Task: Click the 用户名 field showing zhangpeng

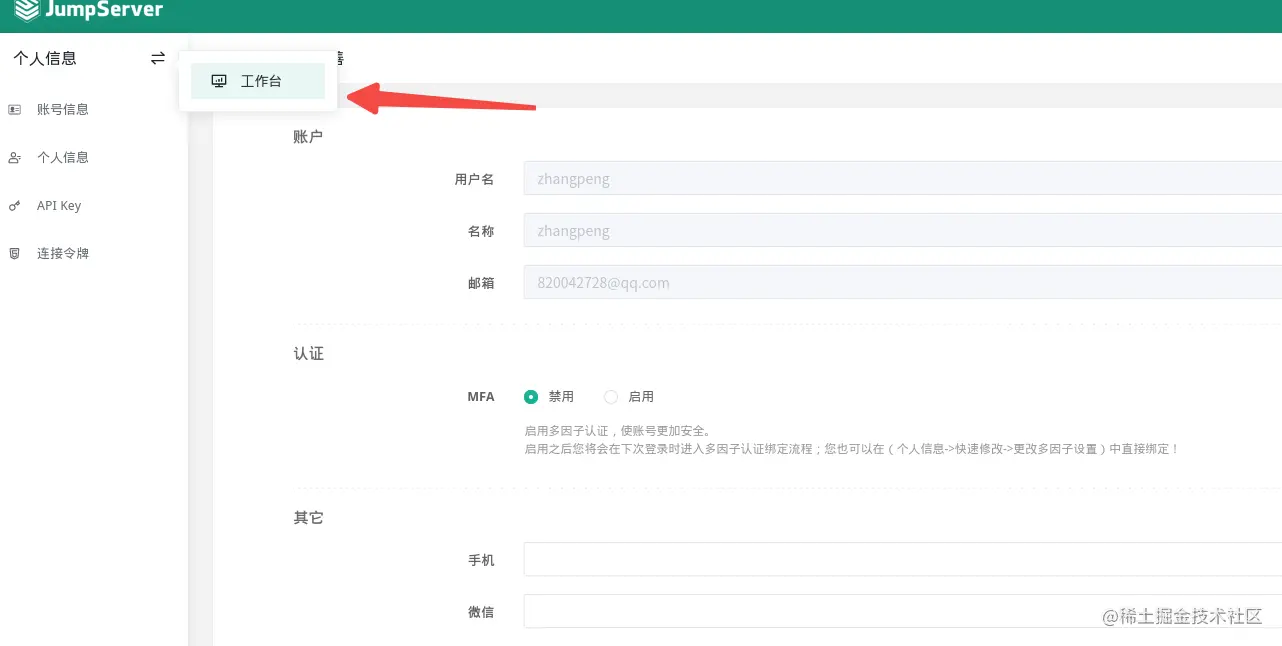Action: (902, 179)
